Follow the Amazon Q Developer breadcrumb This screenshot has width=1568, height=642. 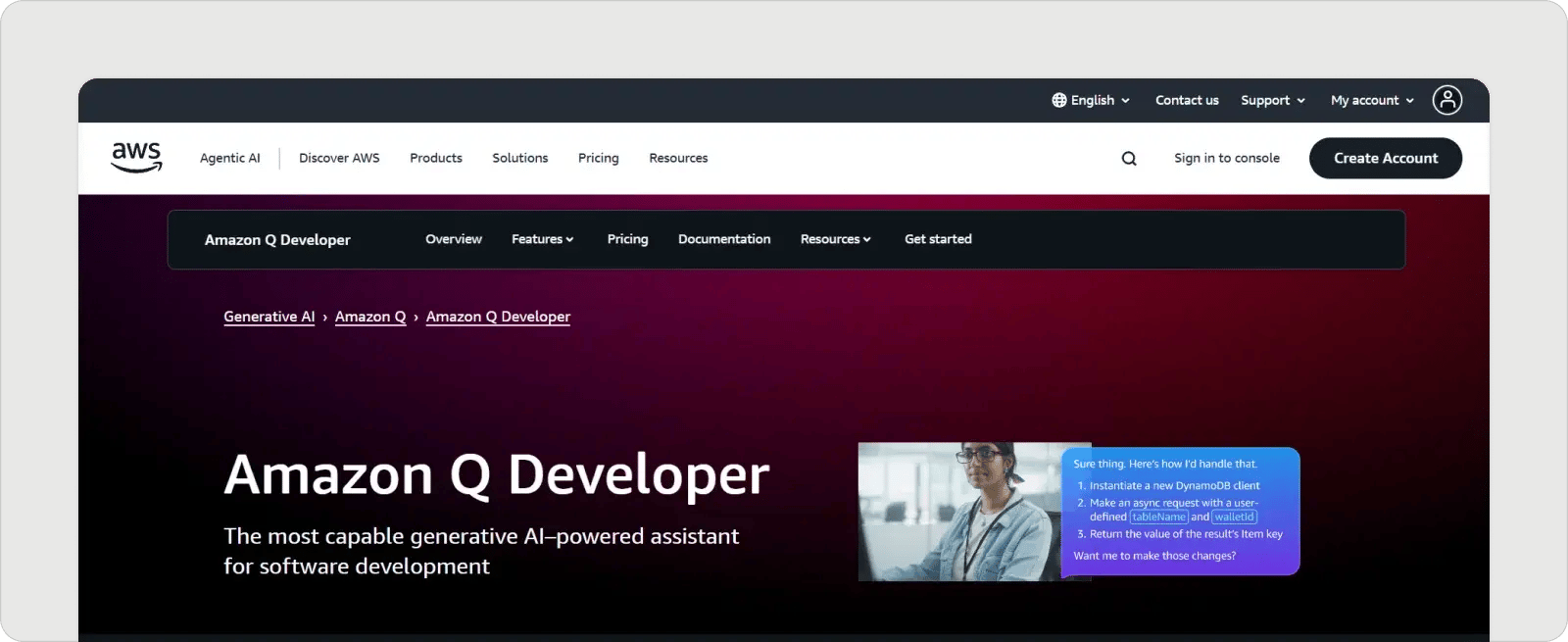coord(498,317)
